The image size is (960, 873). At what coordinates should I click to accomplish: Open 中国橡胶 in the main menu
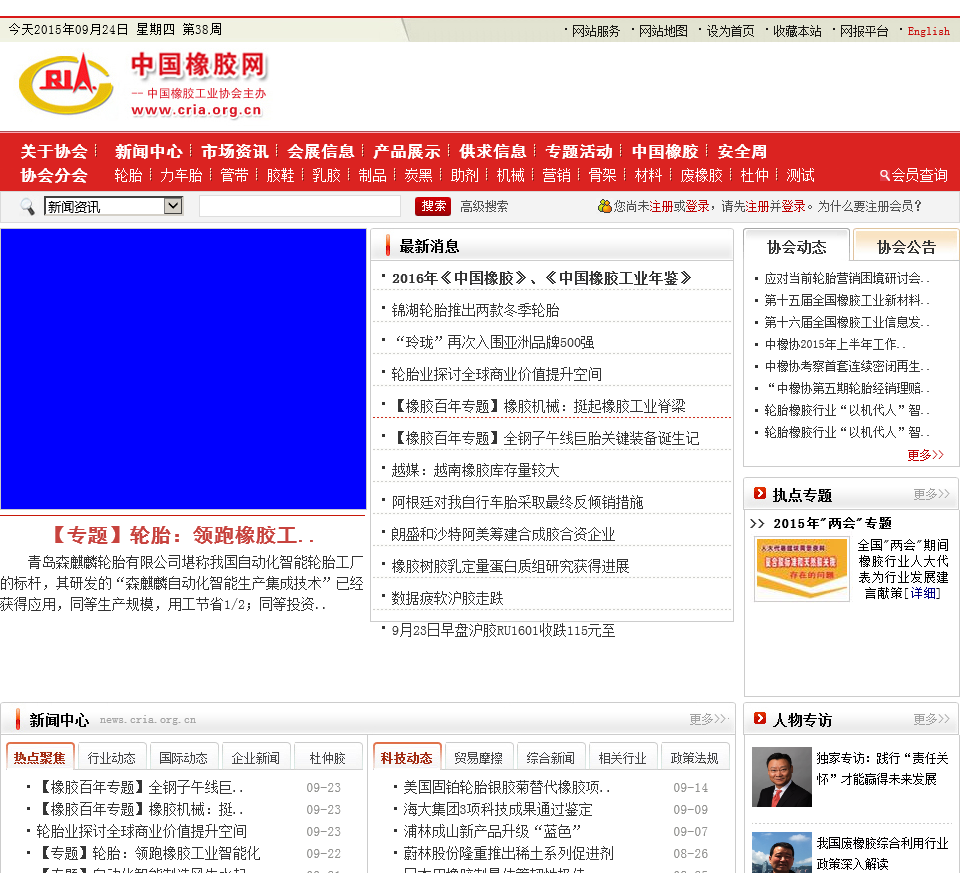pos(665,151)
